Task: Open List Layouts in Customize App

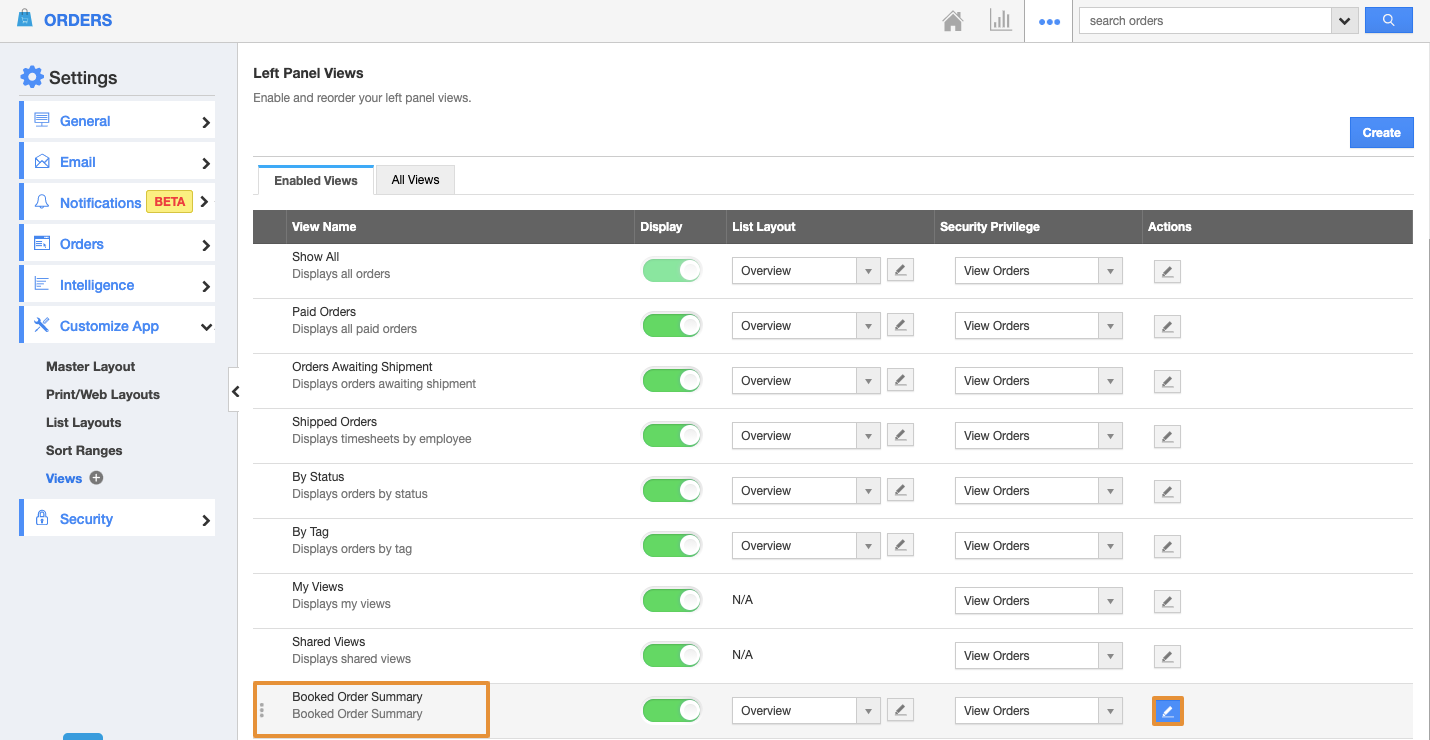Action: [x=83, y=423]
